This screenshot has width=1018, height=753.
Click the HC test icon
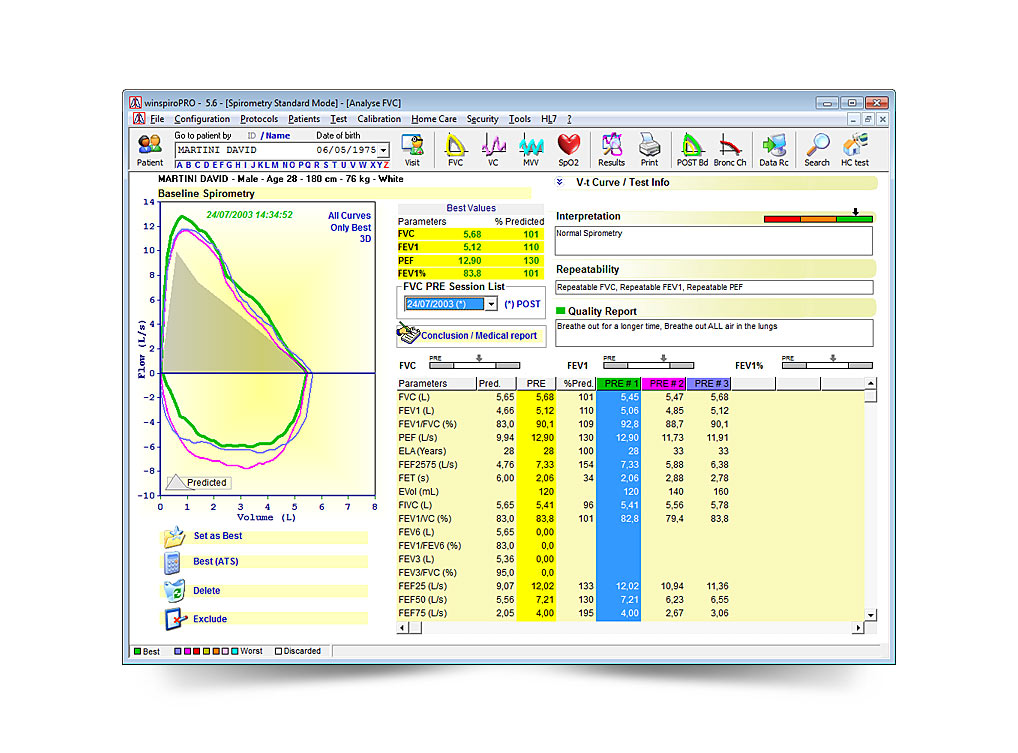pyautogui.click(x=854, y=148)
